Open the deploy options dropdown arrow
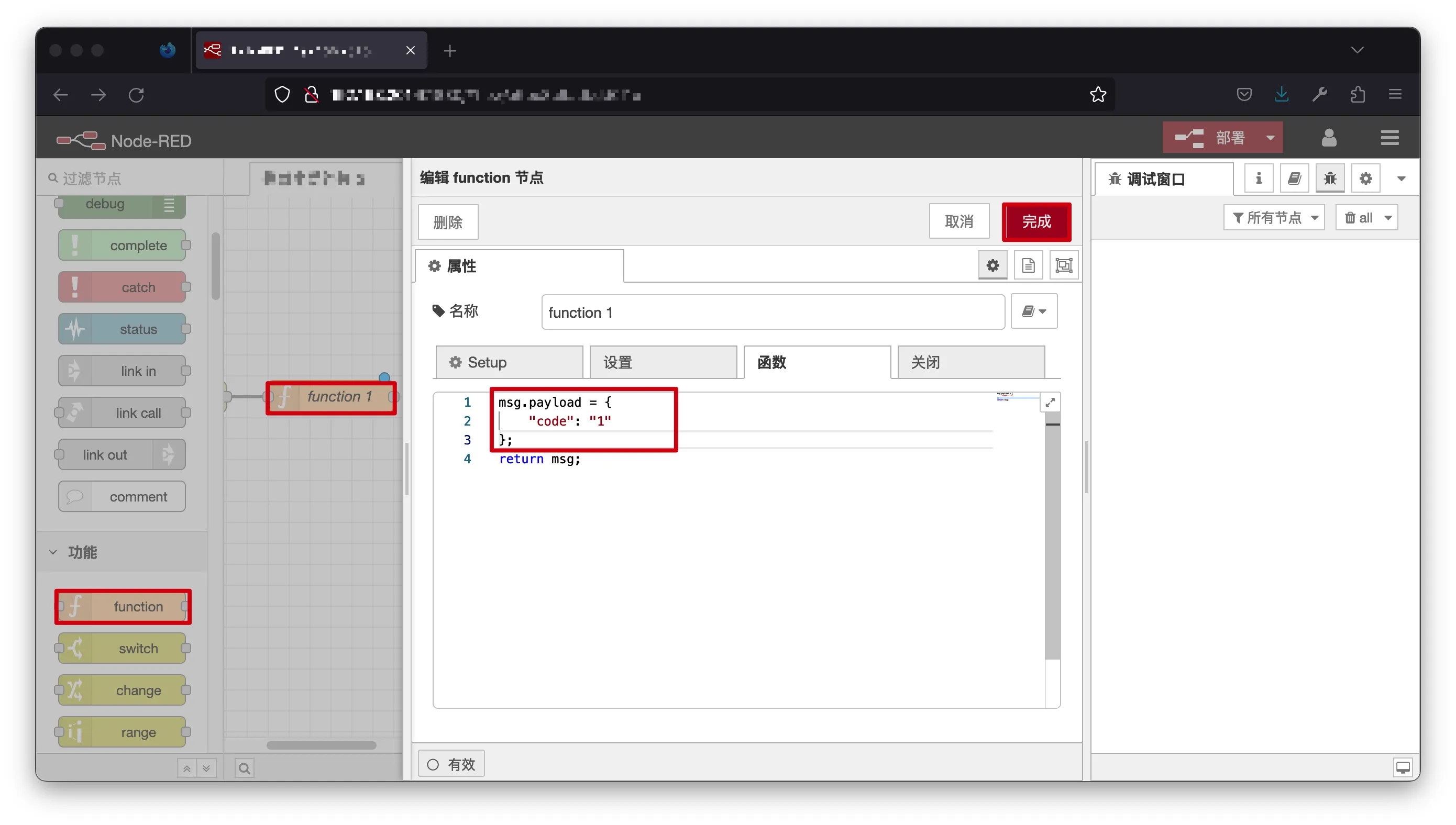 pyautogui.click(x=1270, y=138)
